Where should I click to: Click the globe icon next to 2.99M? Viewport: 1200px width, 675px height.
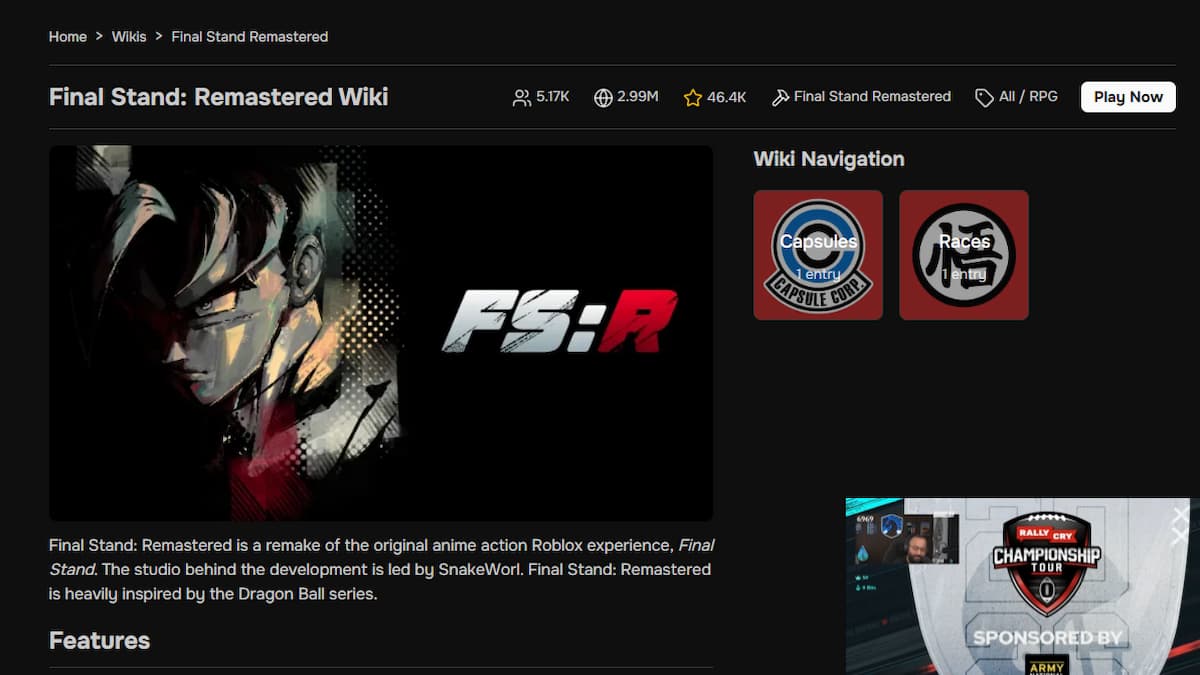point(603,97)
